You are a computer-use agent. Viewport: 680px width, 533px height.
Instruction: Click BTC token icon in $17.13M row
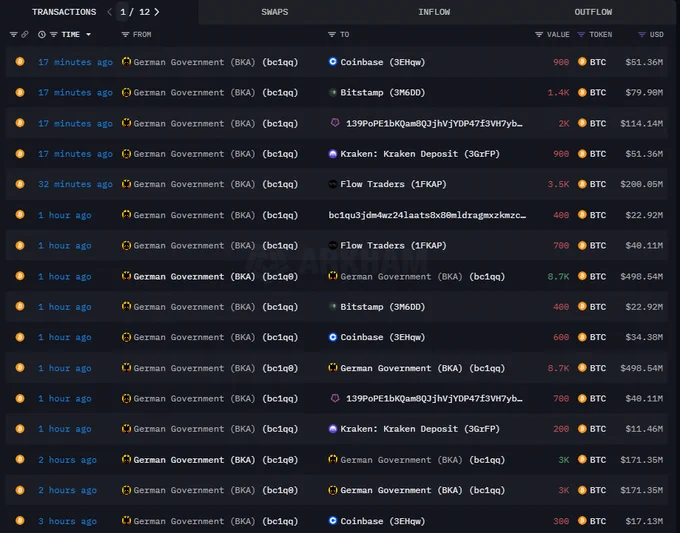[x=582, y=520]
